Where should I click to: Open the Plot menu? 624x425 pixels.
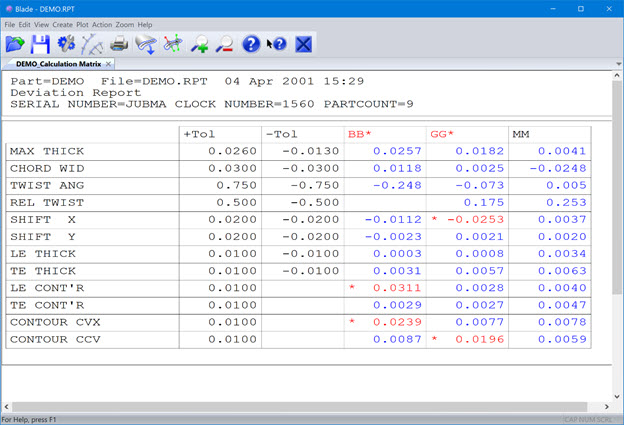coord(83,24)
